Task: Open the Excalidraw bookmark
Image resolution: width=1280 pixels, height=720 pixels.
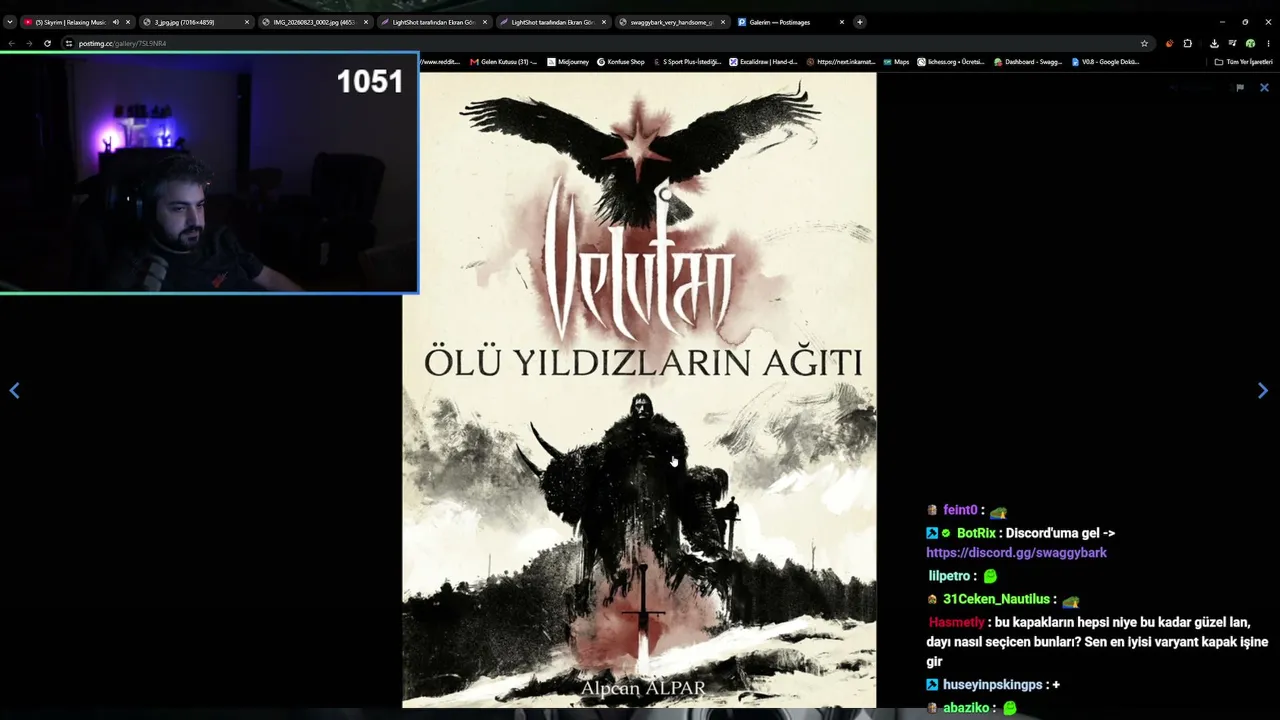Action: point(763,62)
